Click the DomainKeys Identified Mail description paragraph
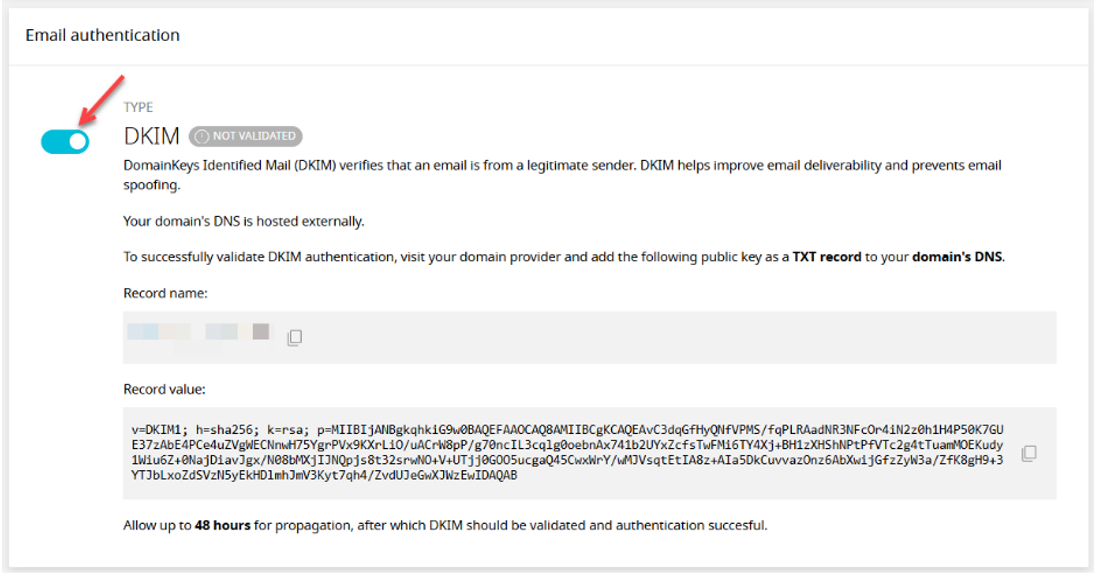The width and height of the screenshot is (1095, 574). click(562, 175)
